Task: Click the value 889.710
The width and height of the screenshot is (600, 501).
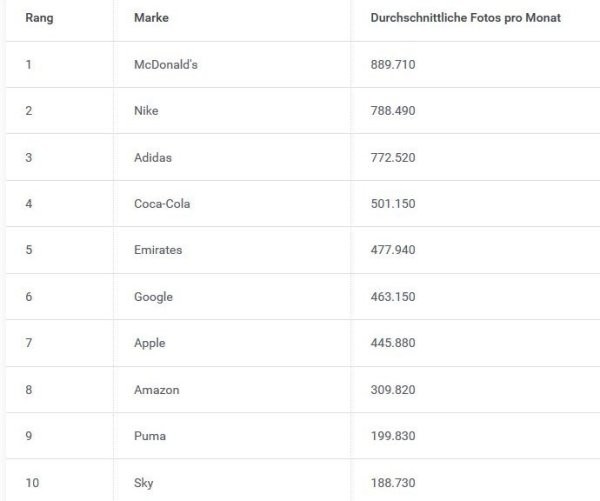Action: pyautogui.click(x=393, y=64)
